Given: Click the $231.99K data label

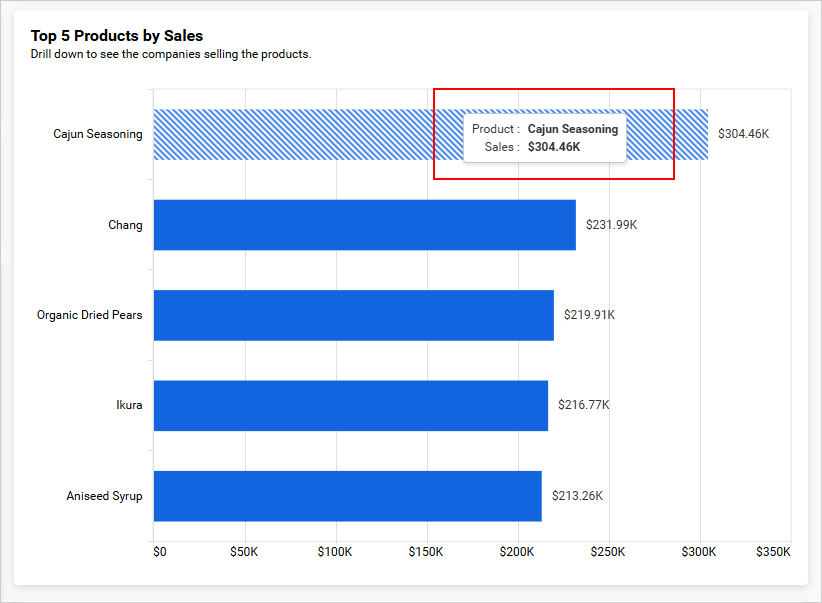Looking at the screenshot, I should [611, 225].
